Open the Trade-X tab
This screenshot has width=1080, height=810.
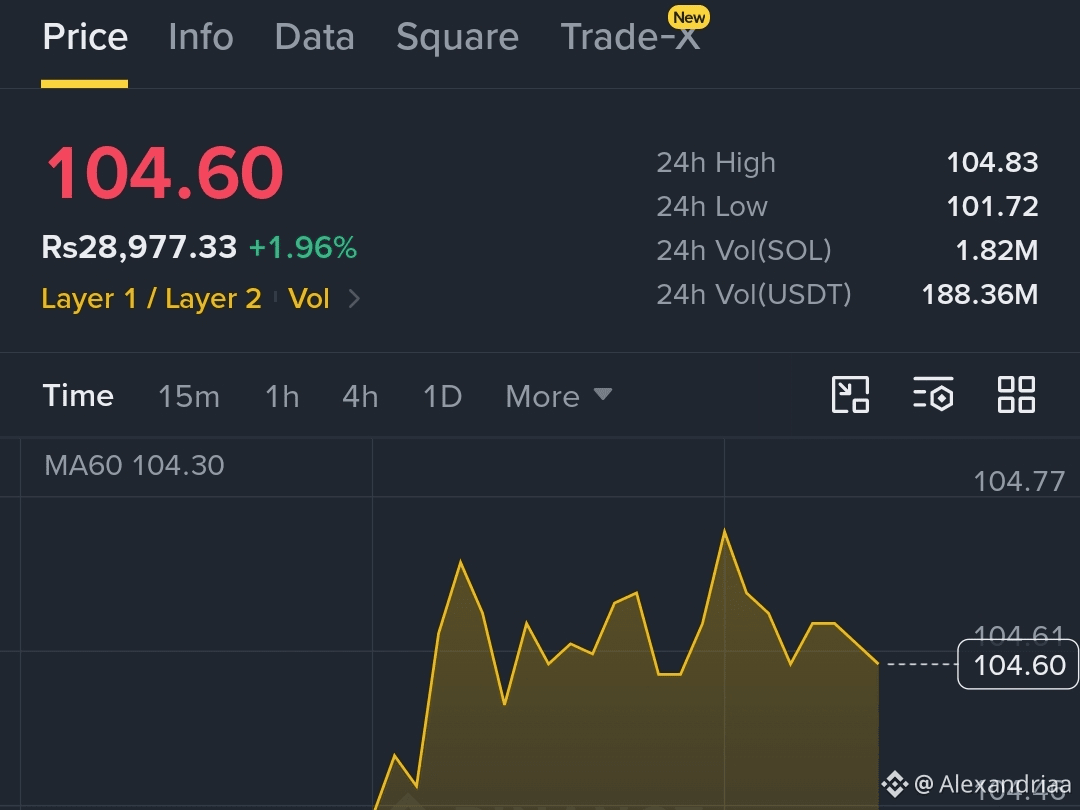630,37
